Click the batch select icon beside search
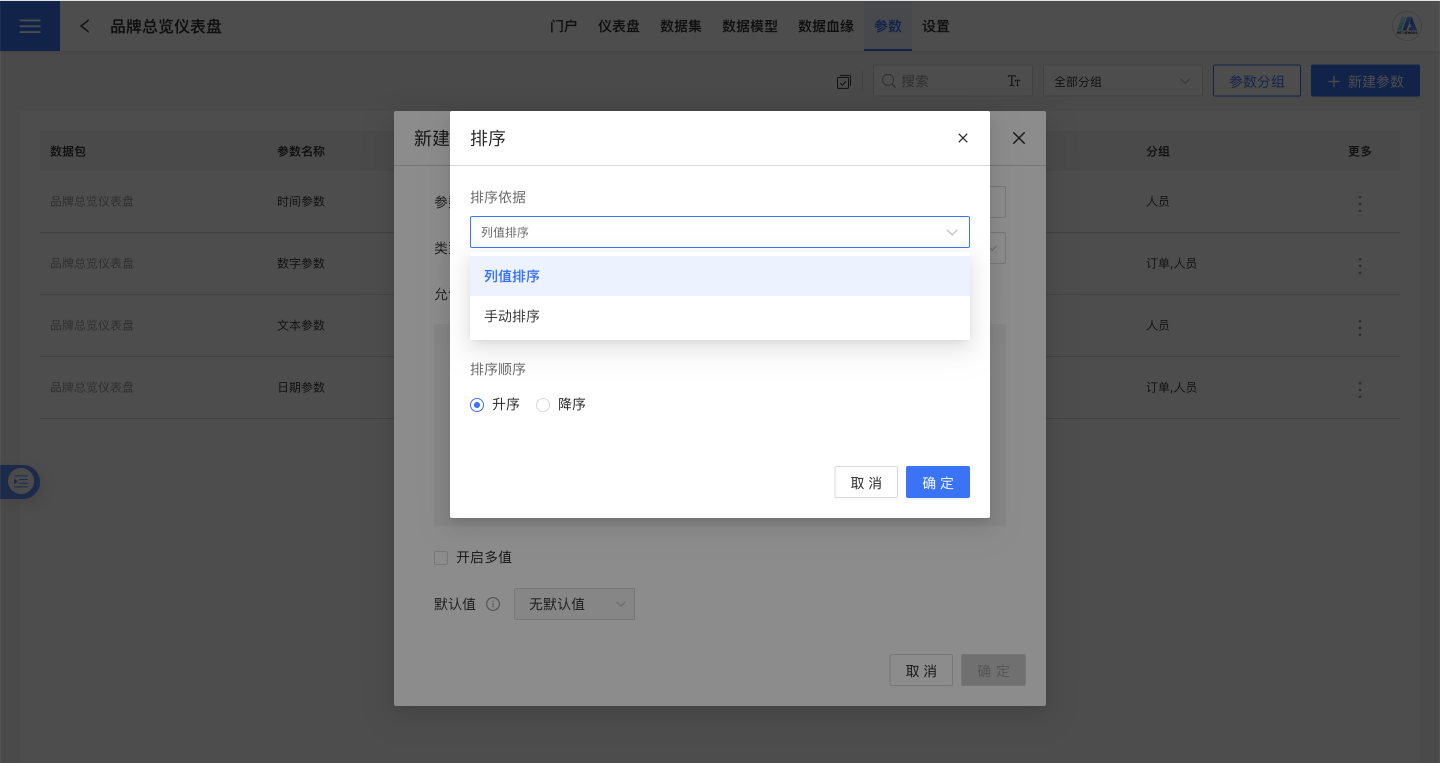The image size is (1440, 763). 844,82
